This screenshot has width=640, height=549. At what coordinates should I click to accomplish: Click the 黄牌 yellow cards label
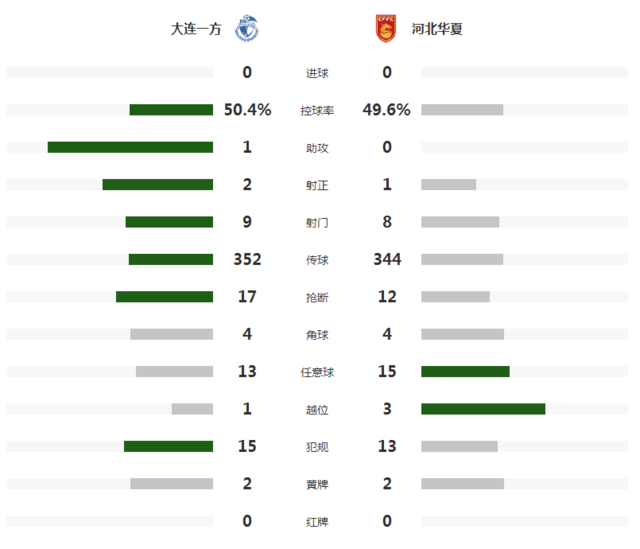317,485
